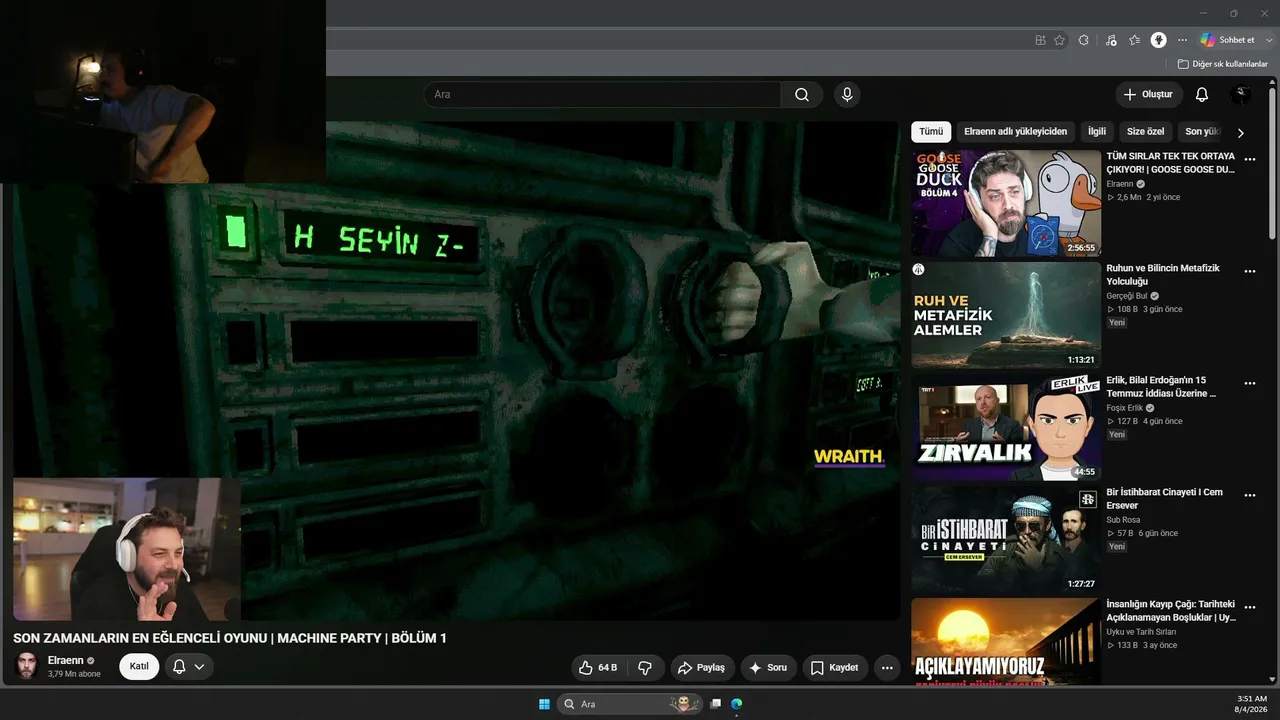Open options for İnsanlığın Kayıp Çağı video

pos(1249,608)
